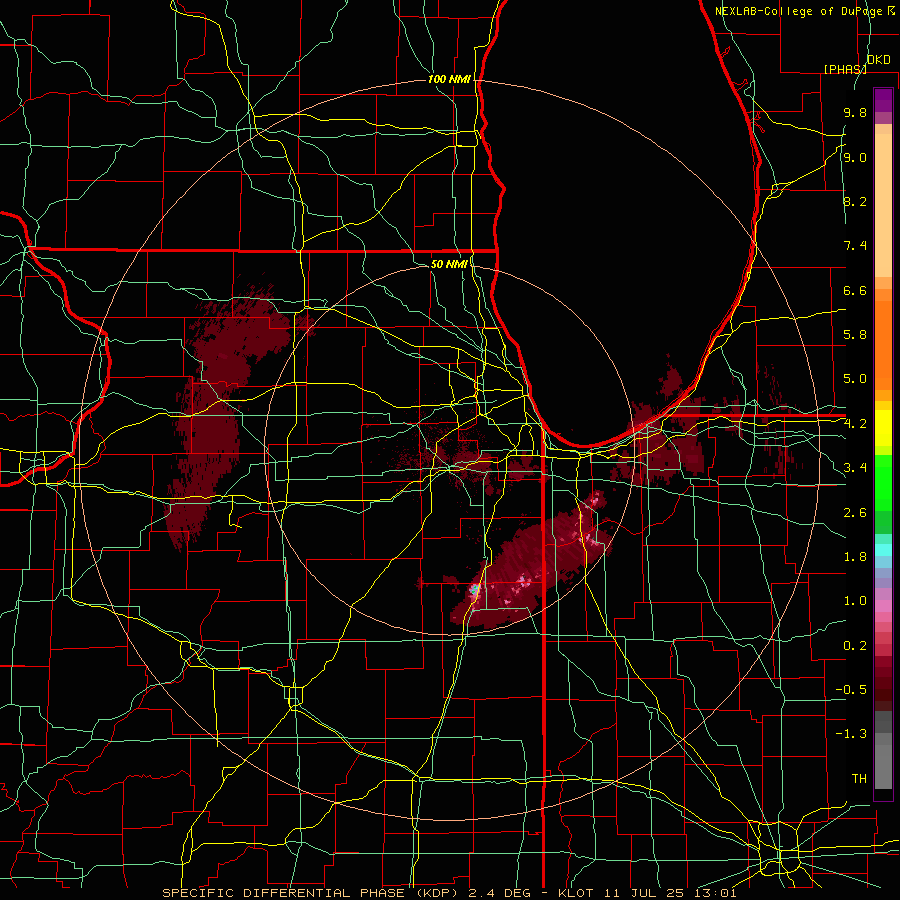900x900 pixels.
Task: Click the 3.4 color scale value
Action: pos(855,468)
